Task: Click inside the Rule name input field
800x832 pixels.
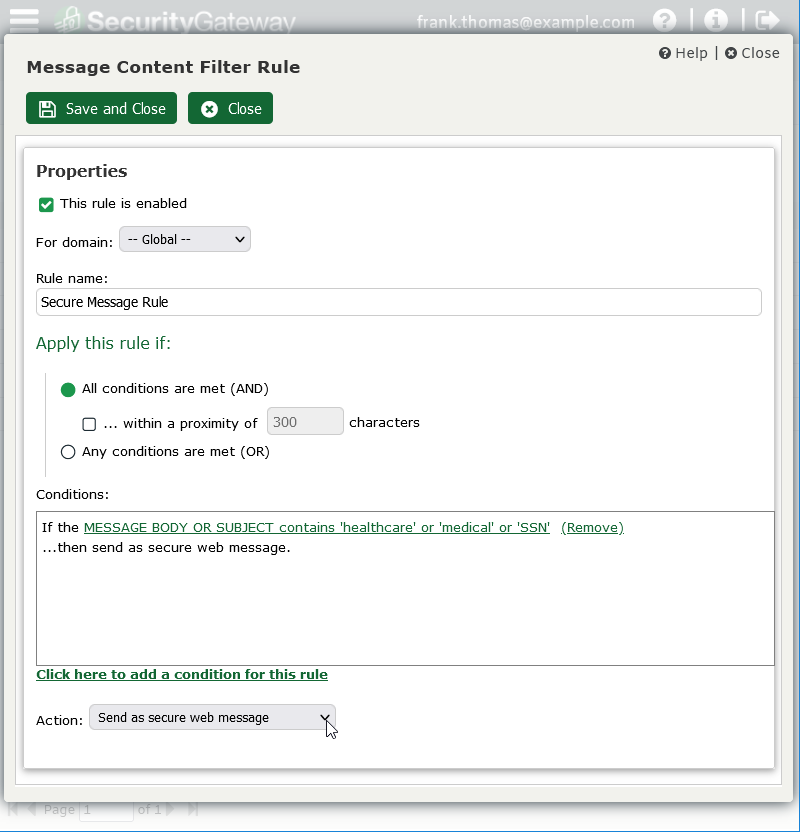Action: [x=399, y=302]
